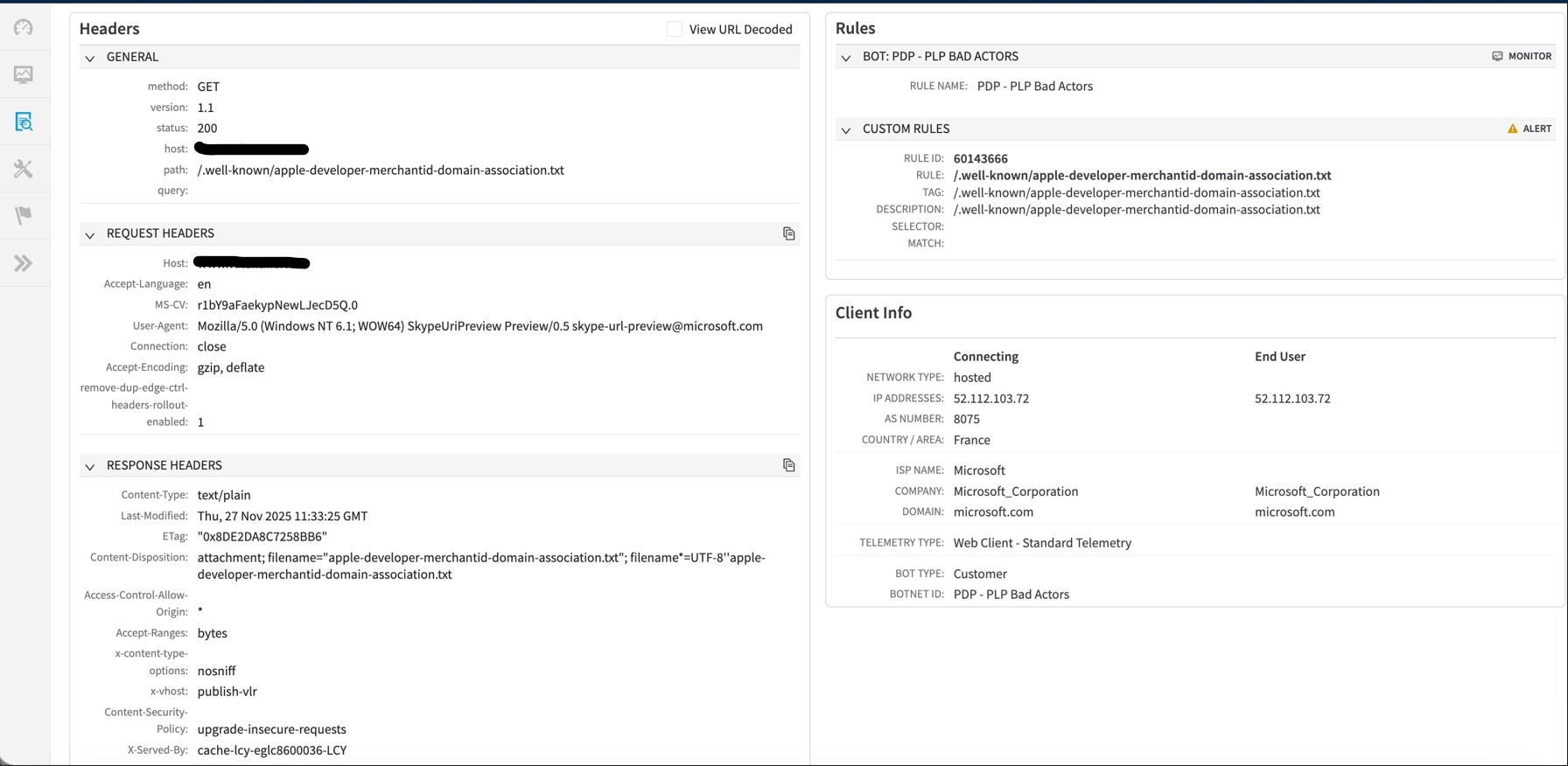Collapse the RESPONSE HEADERS section

(90, 466)
